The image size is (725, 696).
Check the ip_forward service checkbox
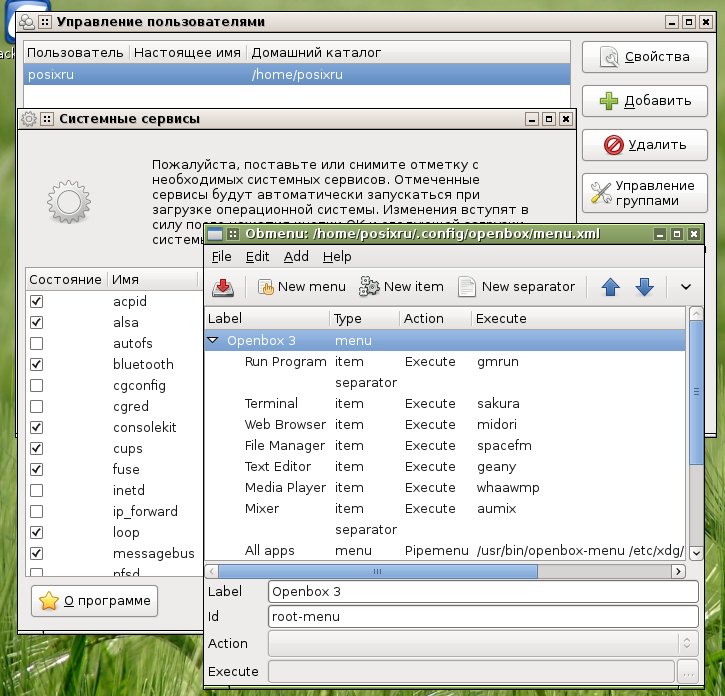click(37, 511)
